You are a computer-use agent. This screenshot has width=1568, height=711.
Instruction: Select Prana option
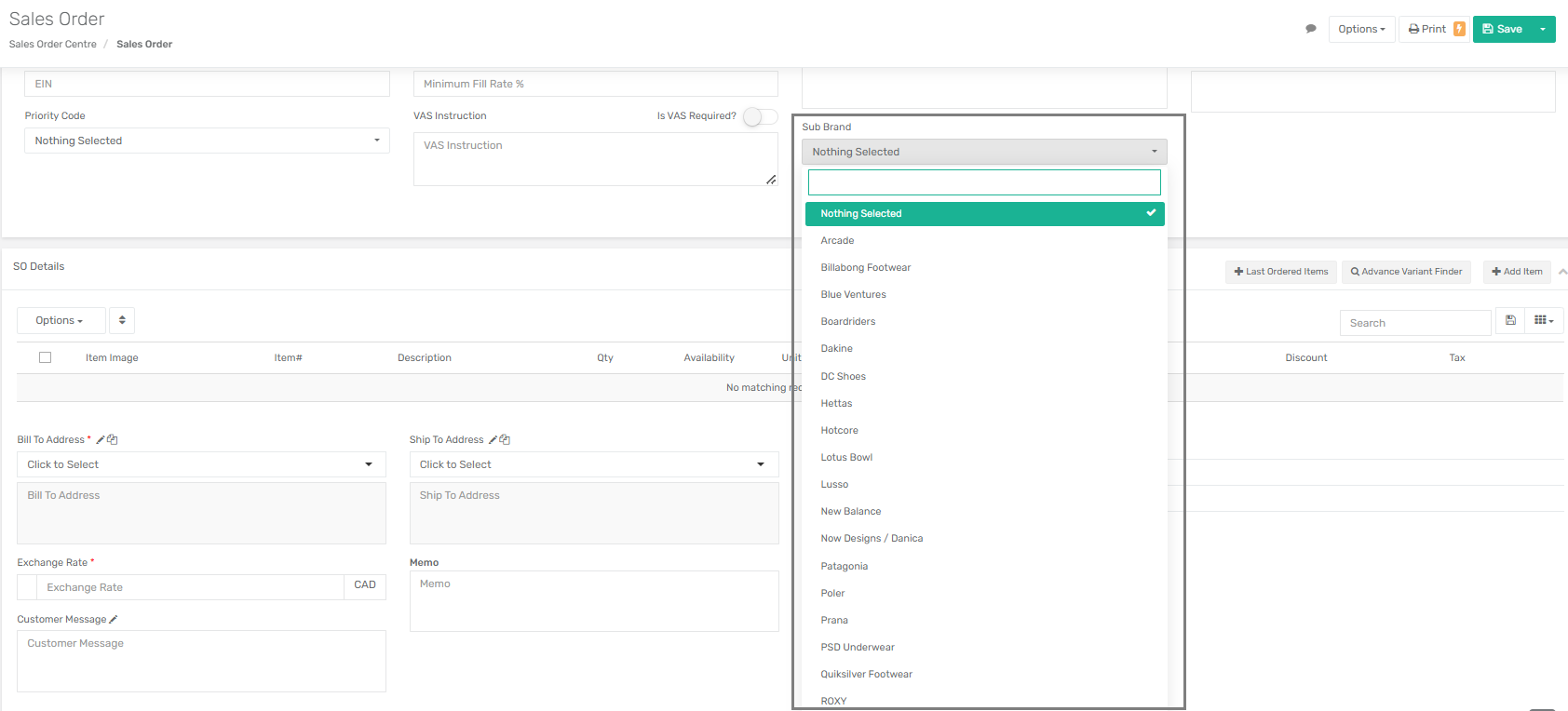(834, 620)
